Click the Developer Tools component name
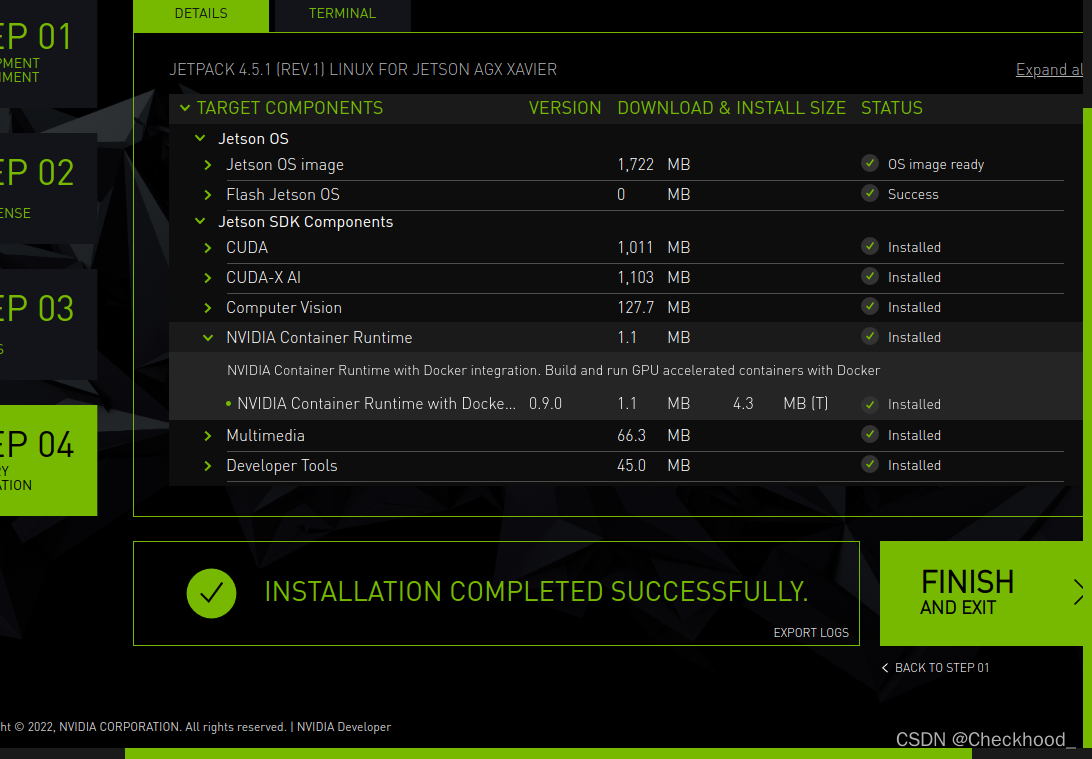Image resolution: width=1092 pixels, height=759 pixels. pyautogui.click(x=281, y=466)
